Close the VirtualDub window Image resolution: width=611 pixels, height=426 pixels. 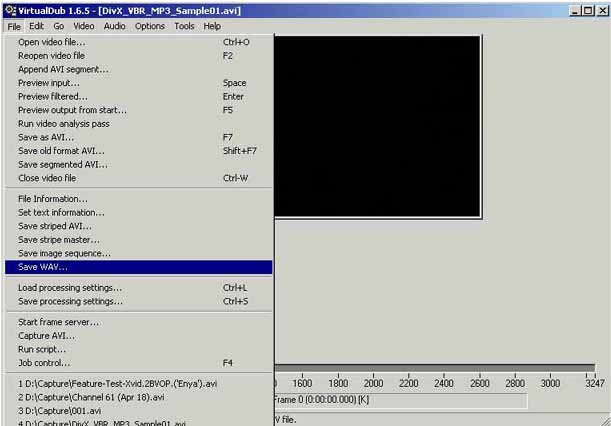coord(603,11)
